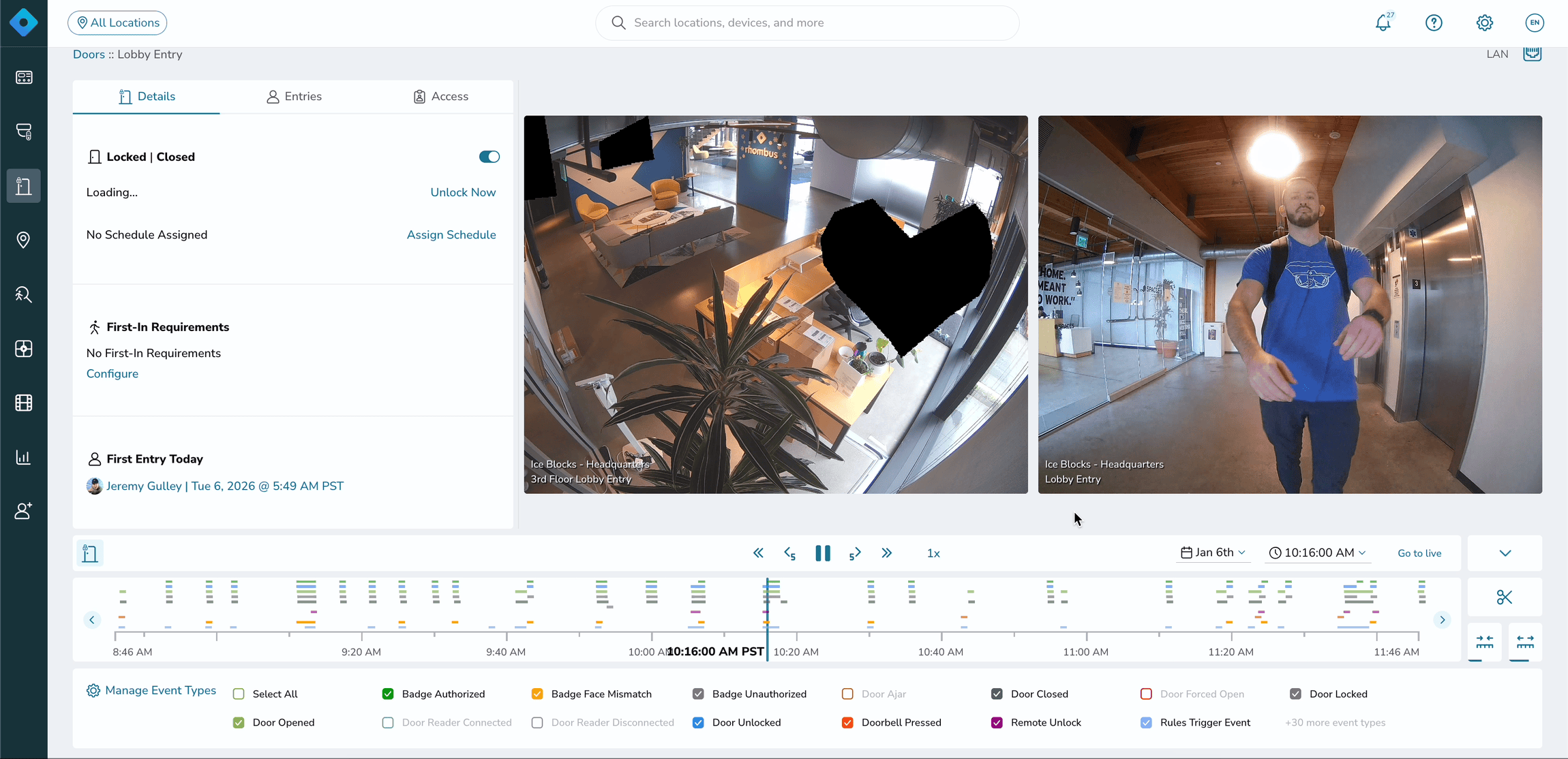1568x759 pixels.
Task: Open the reports chart sidebar icon
Action: pos(24,457)
